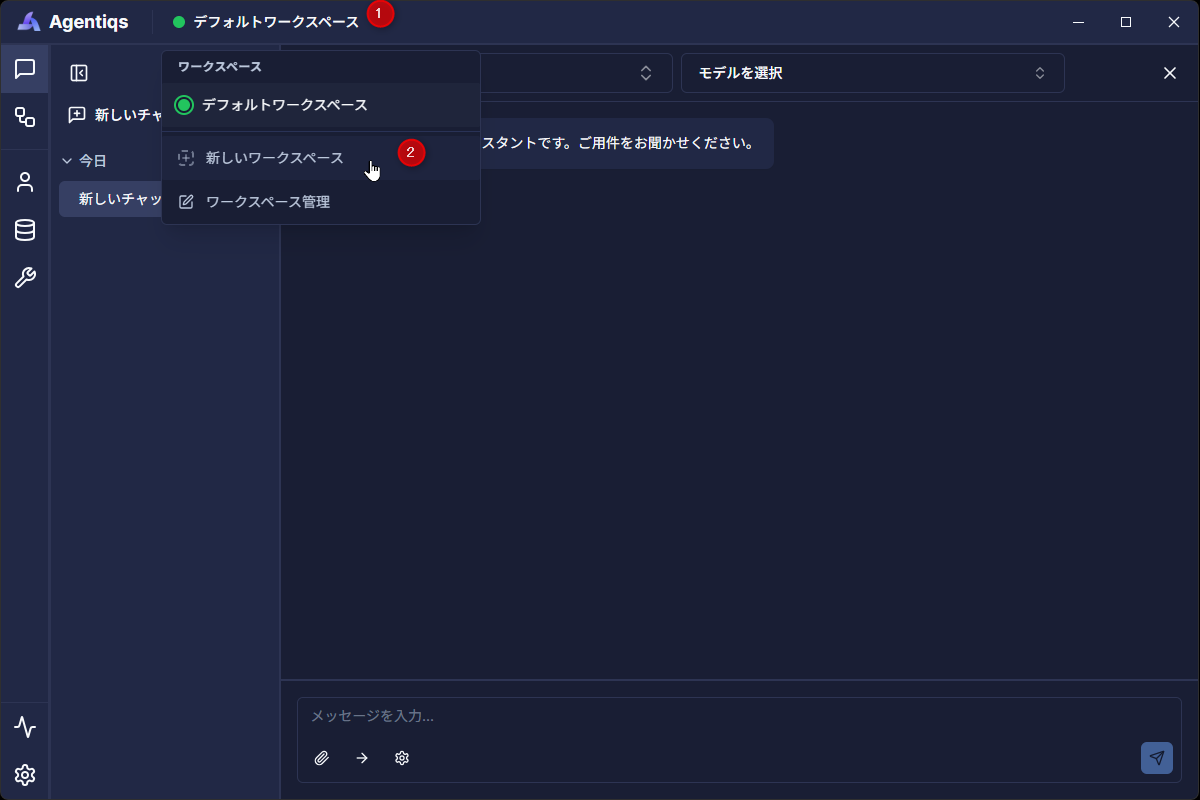Open the activity monitor pulse icon
Viewport: 1200px width, 800px height.
coord(25,727)
